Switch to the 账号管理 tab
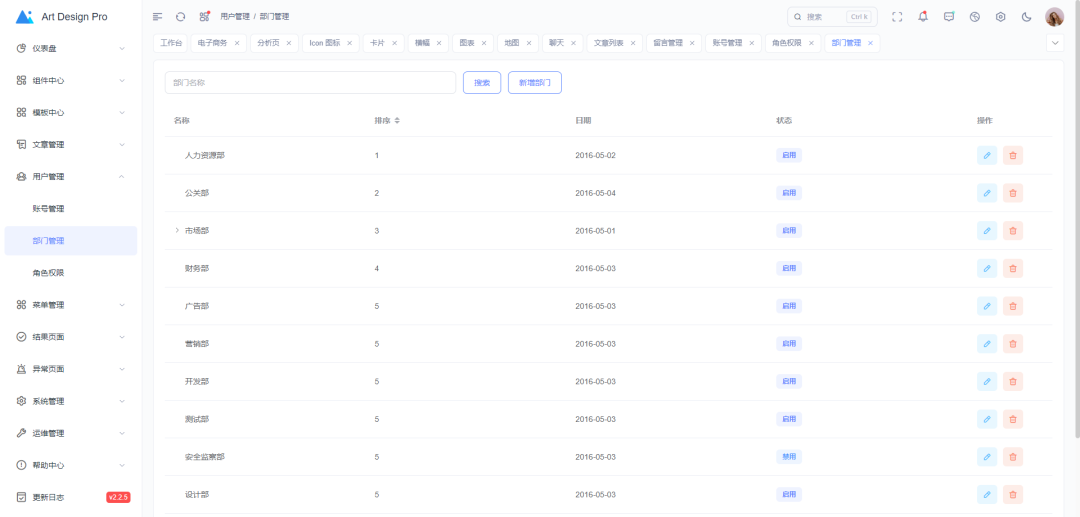This screenshot has height=517, width=1080. [727, 43]
